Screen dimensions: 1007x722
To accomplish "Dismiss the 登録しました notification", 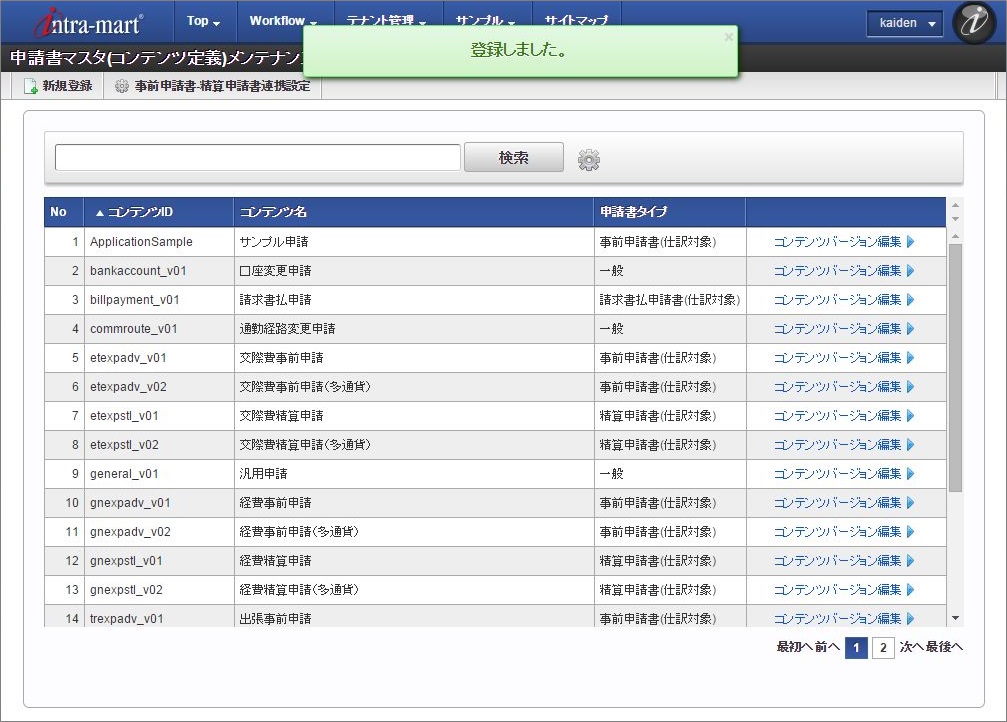I will click(728, 37).
